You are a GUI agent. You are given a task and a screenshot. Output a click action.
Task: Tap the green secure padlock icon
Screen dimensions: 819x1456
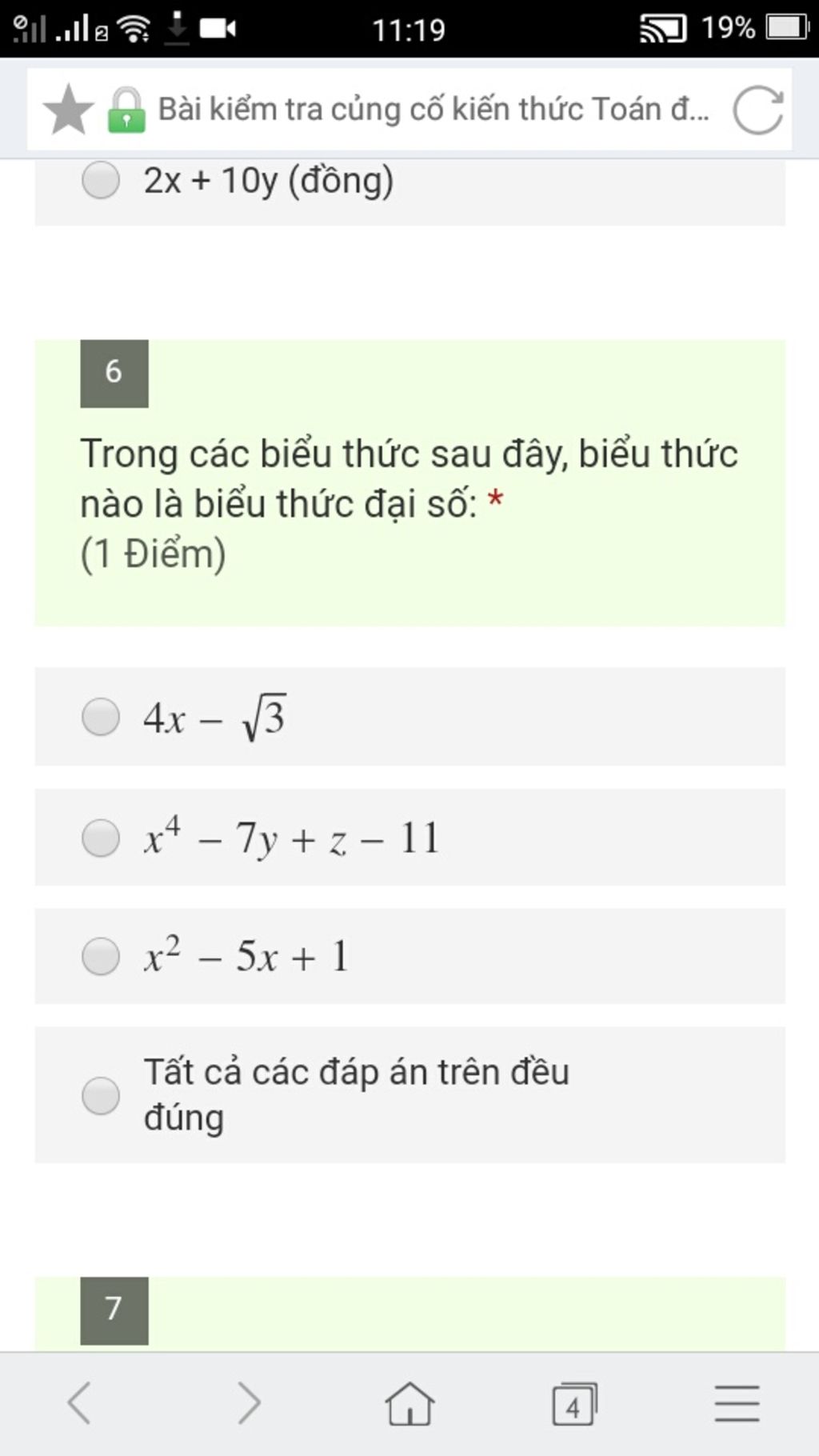(126, 110)
